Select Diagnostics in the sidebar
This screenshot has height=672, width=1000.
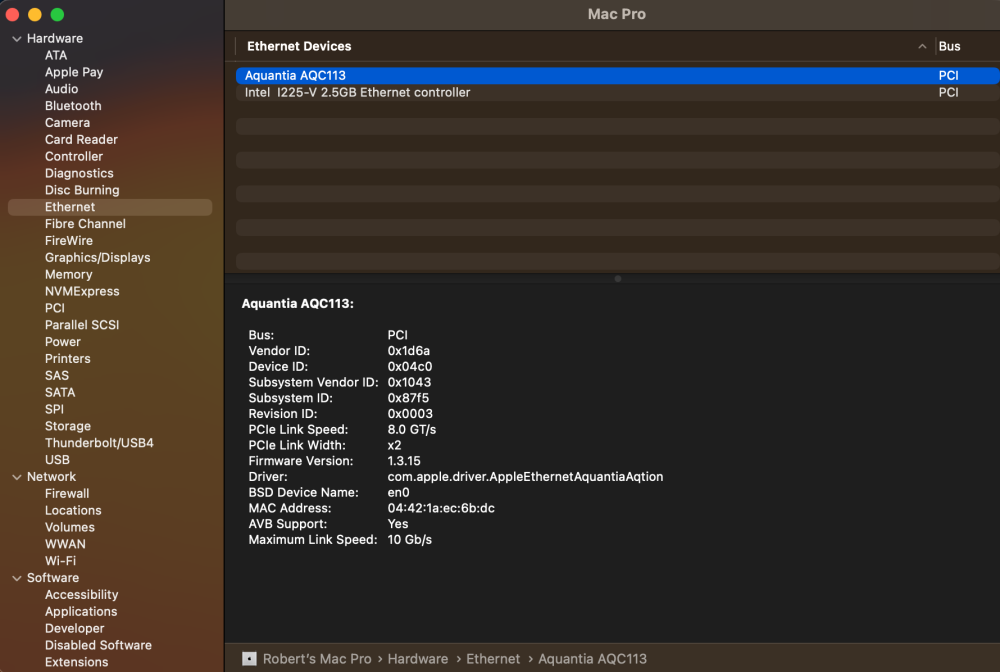tap(79, 173)
